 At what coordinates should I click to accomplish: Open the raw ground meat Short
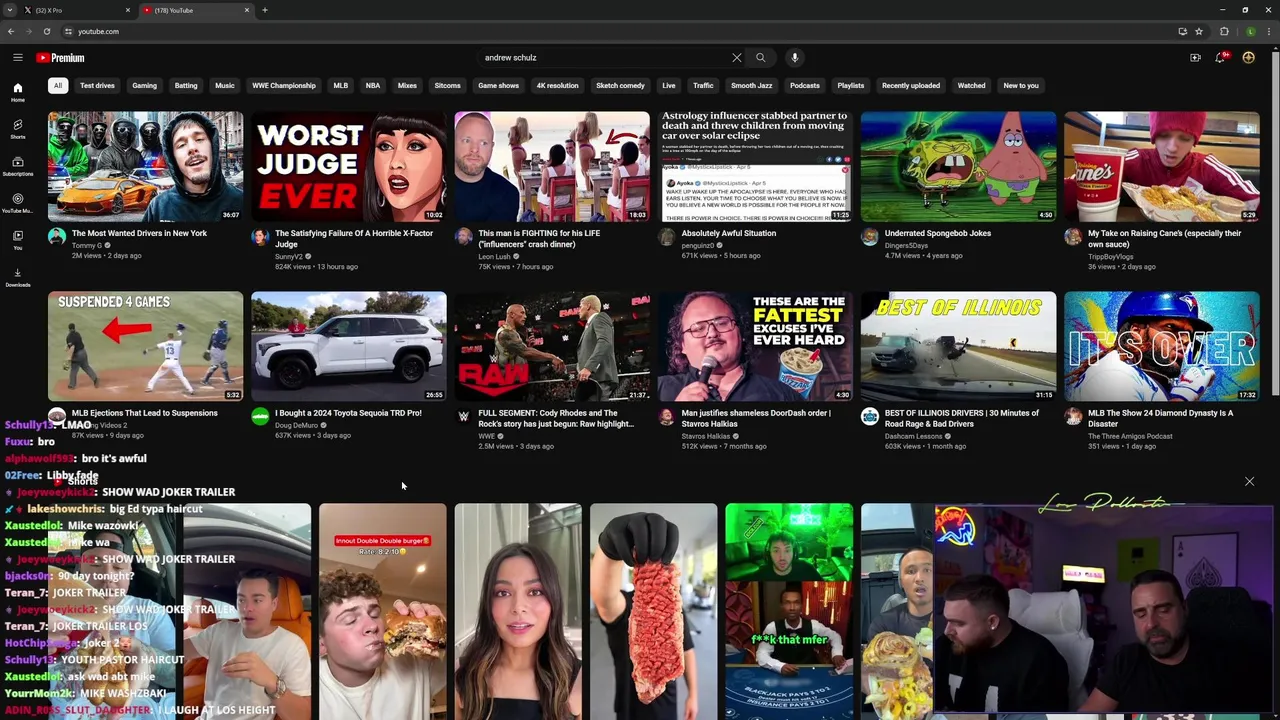tap(653, 611)
